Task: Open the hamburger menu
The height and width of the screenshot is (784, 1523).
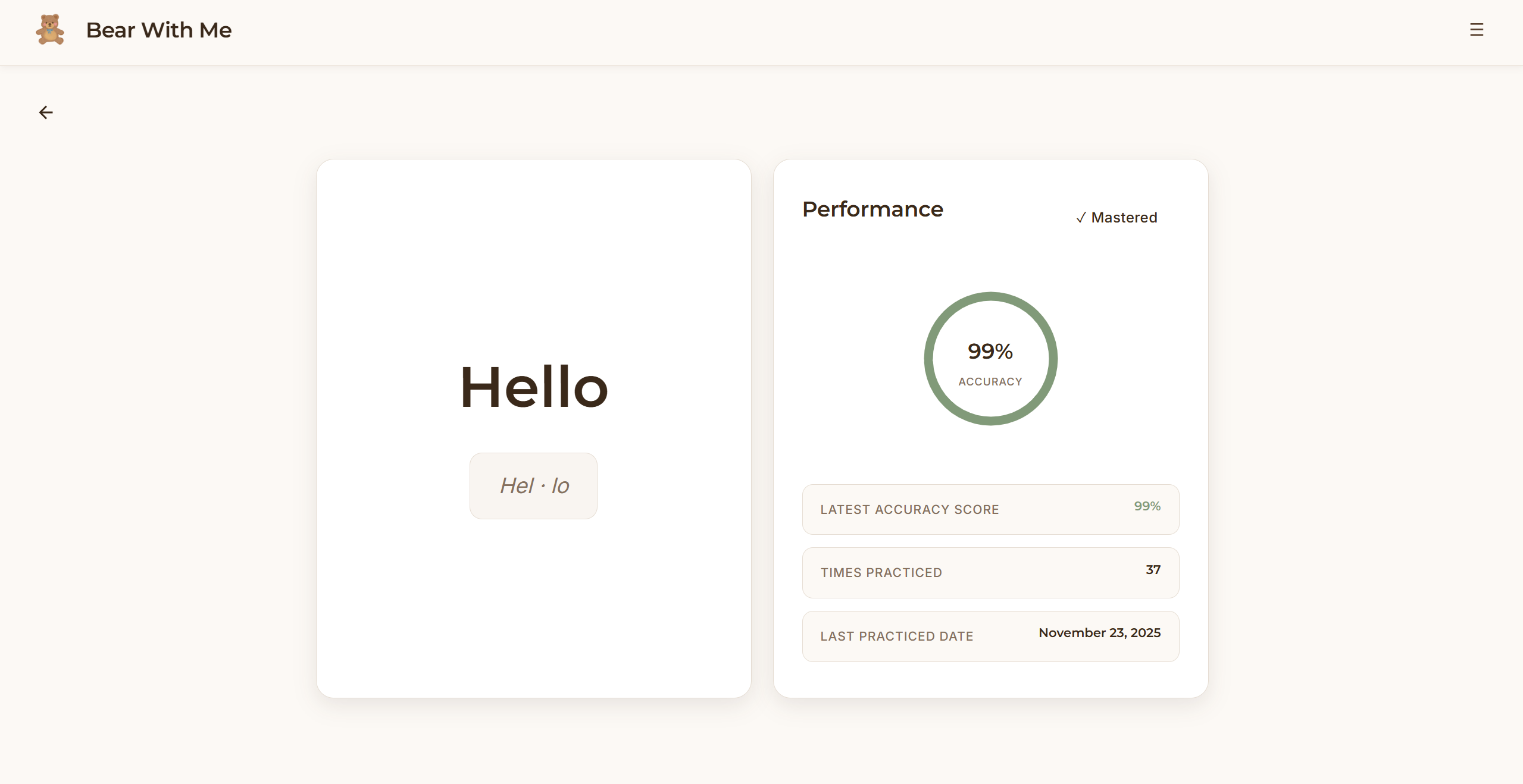Action: [x=1476, y=30]
